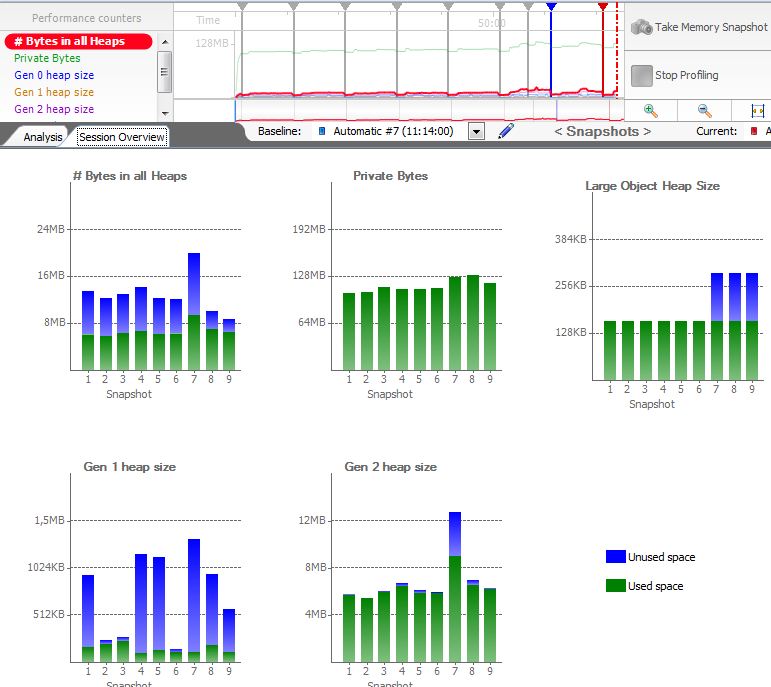Click the up arrow of the counters list scrollbar
771x687 pixels.
click(x=165, y=42)
